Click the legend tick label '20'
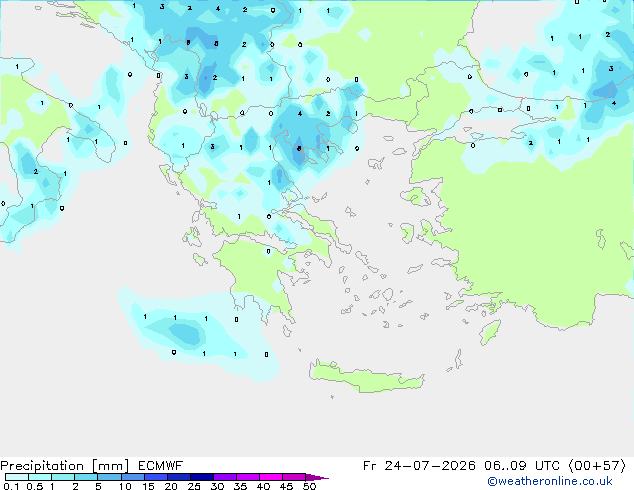 tap(171, 486)
